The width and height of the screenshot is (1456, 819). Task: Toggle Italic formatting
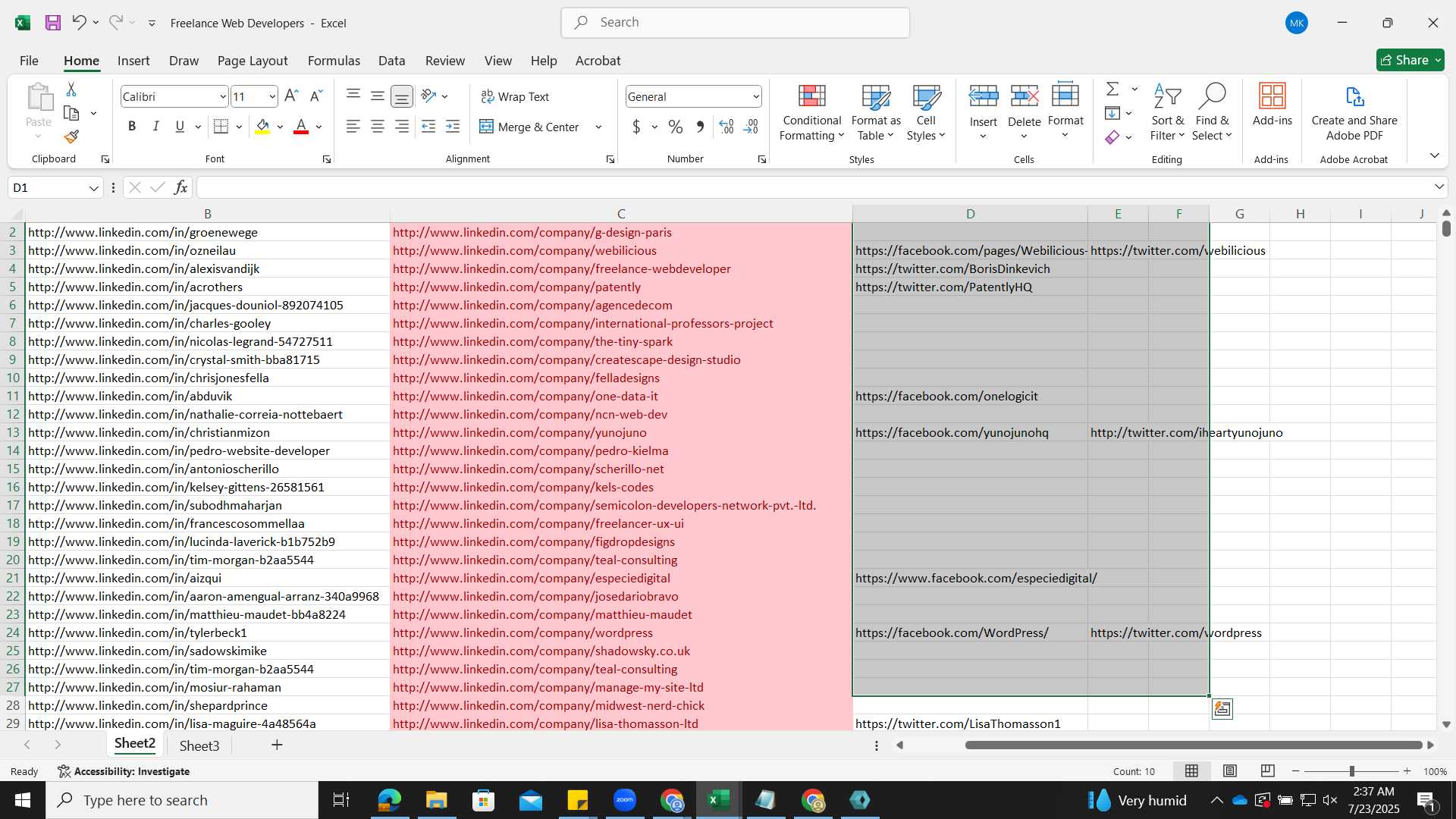pos(156,127)
